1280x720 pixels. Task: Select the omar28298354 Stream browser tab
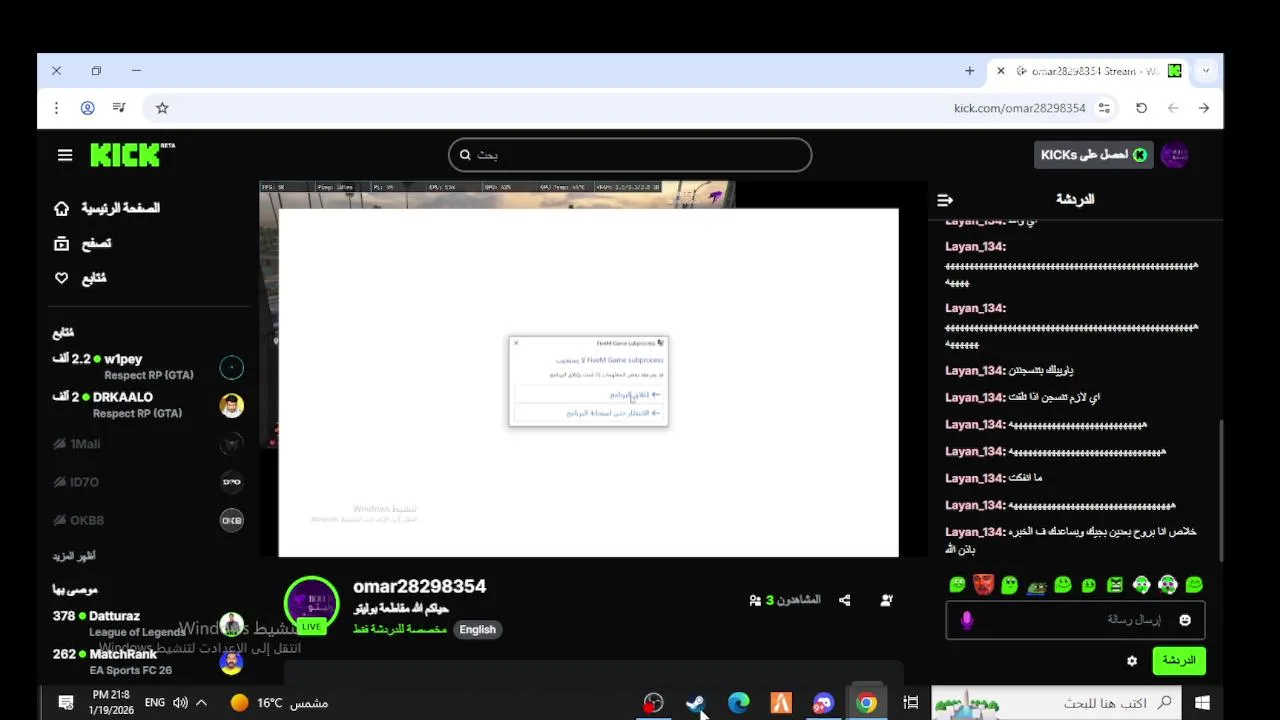(1087, 71)
